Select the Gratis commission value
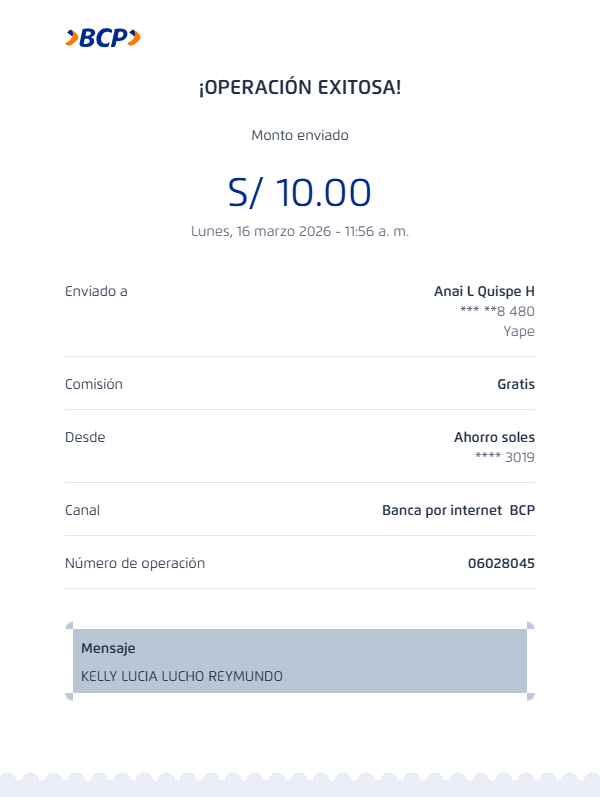The height and width of the screenshot is (797, 600). 516,384
